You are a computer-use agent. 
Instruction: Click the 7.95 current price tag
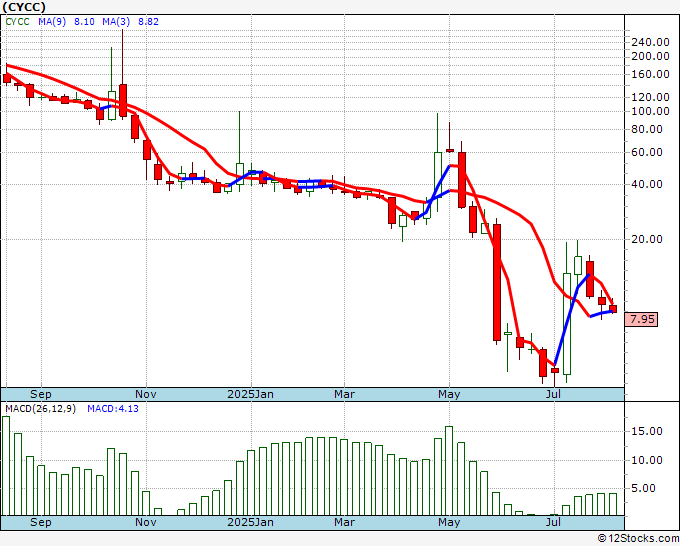[x=641, y=319]
